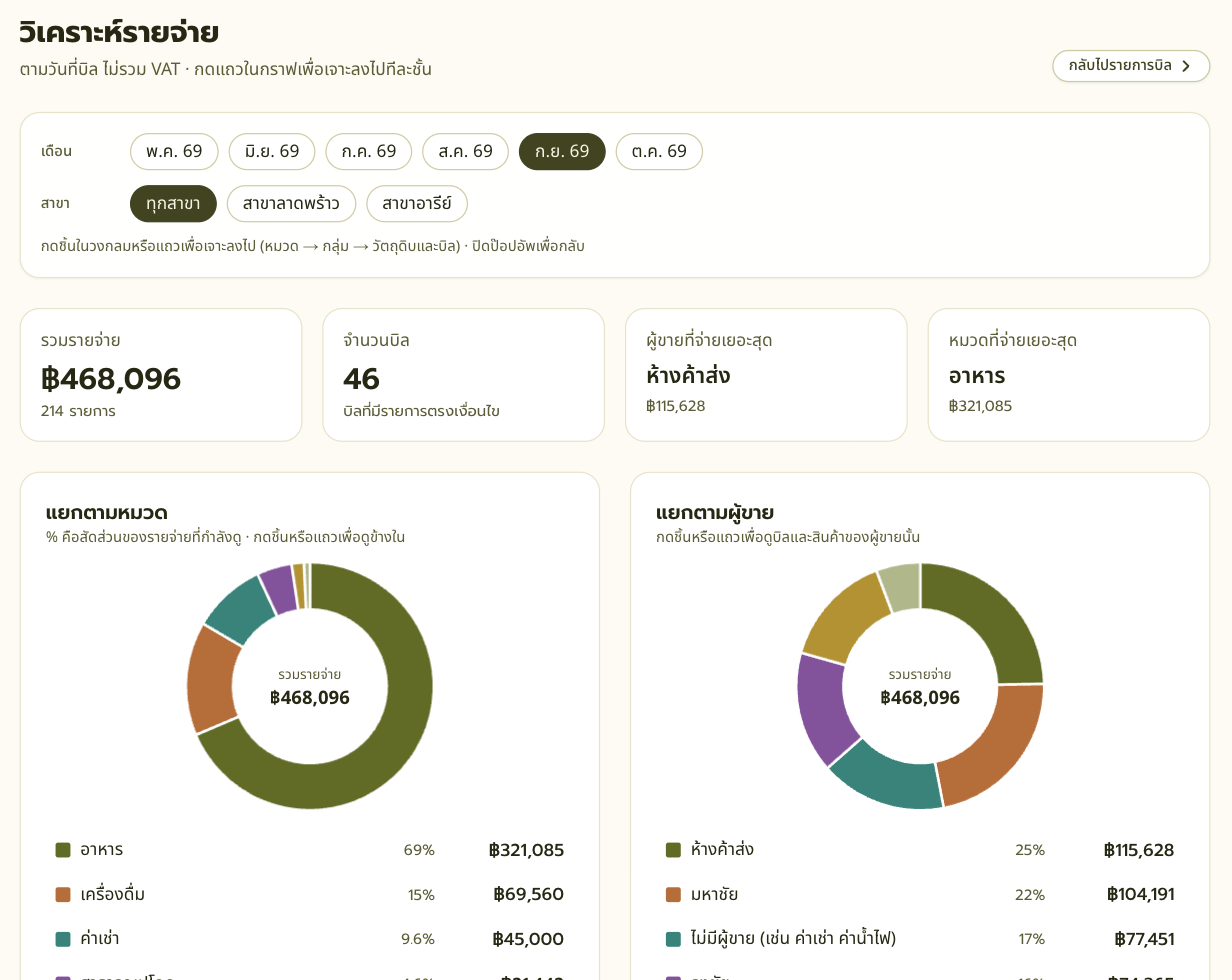The image size is (1232, 980).
Task: Go back via the กลับไปรายการบิล button
Action: tap(1131, 66)
